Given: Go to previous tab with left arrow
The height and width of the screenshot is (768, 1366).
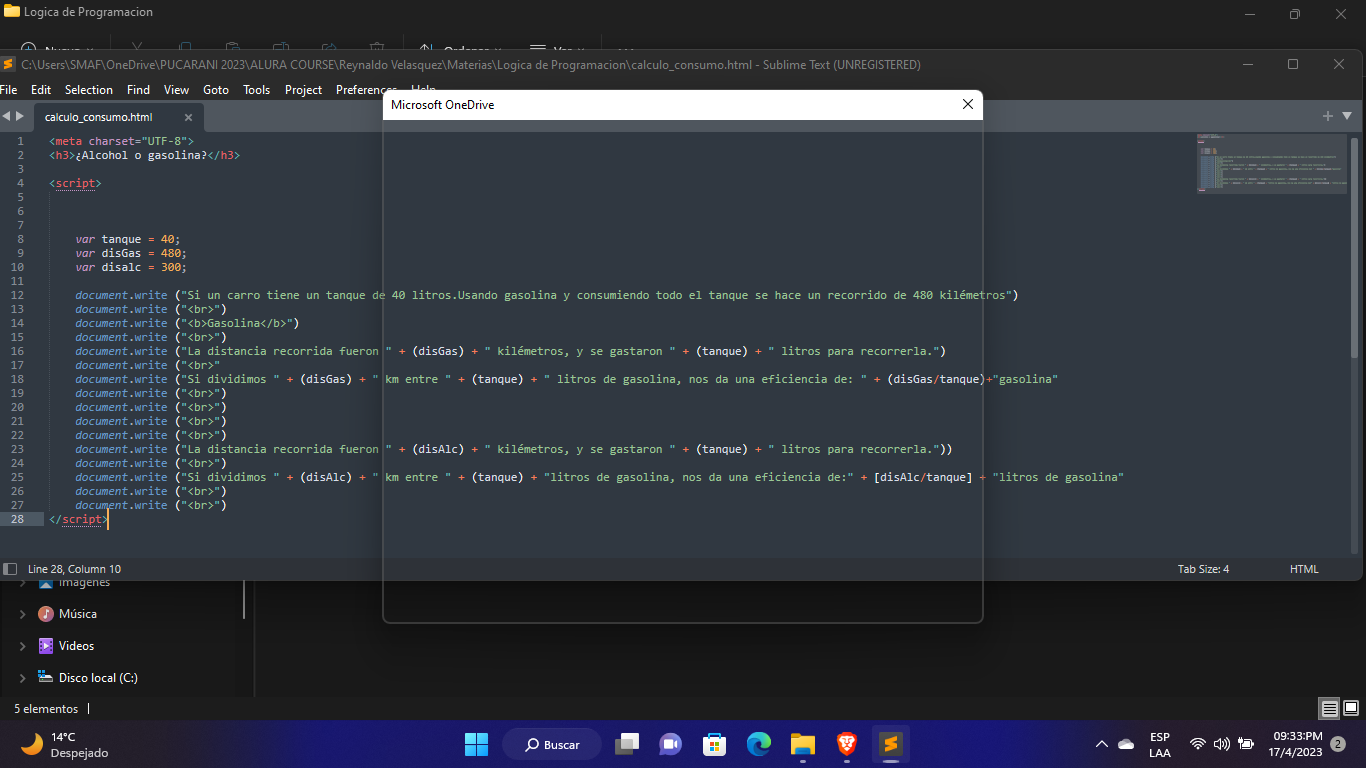Looking at the screenshot, I should [x=6, y=116].
